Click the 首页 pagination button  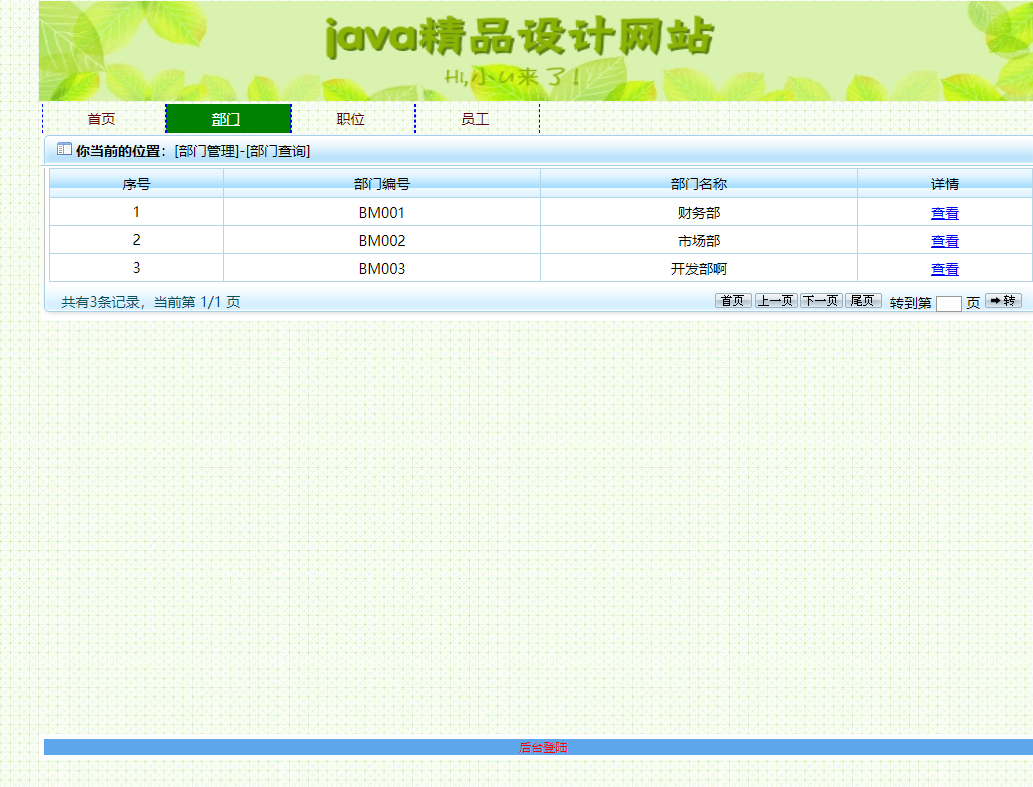pos(733,301)
